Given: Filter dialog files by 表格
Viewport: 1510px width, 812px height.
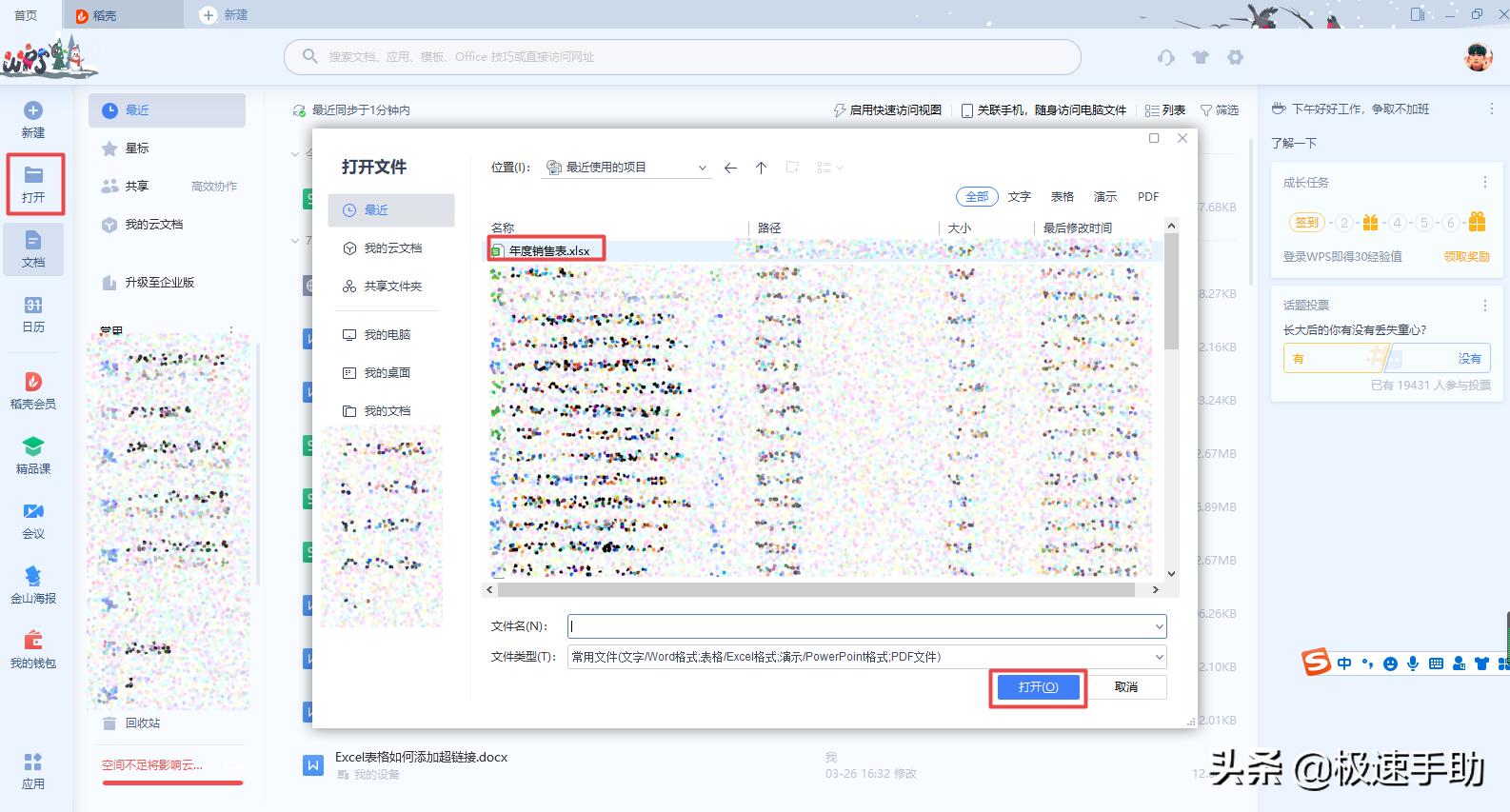Looking at the screenshot, I should point(1063,197).
